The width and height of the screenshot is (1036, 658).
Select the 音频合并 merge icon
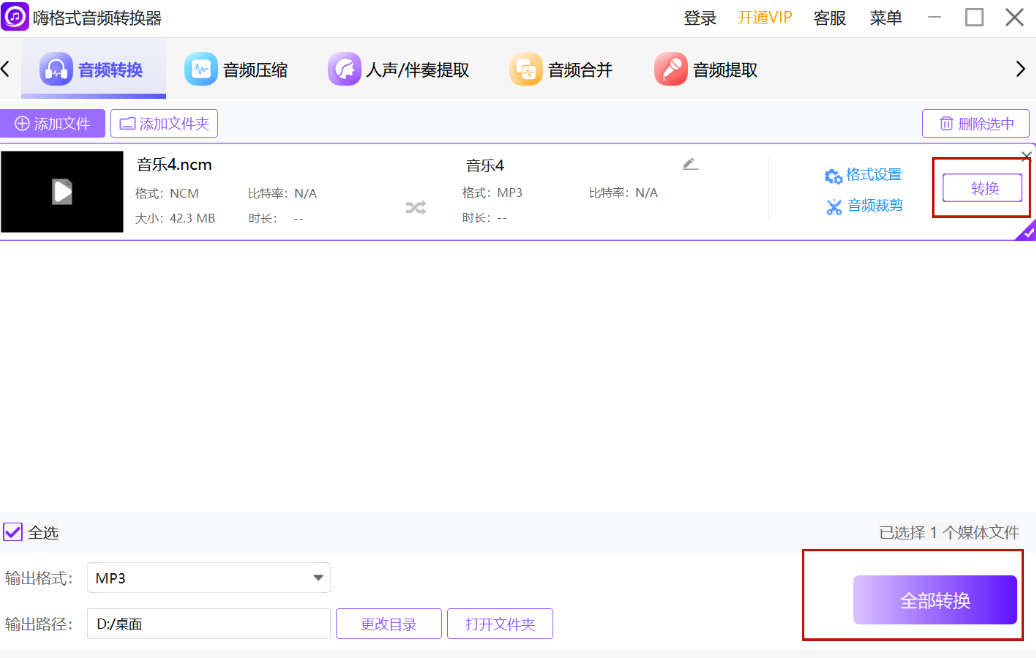[x=527, y=68]
